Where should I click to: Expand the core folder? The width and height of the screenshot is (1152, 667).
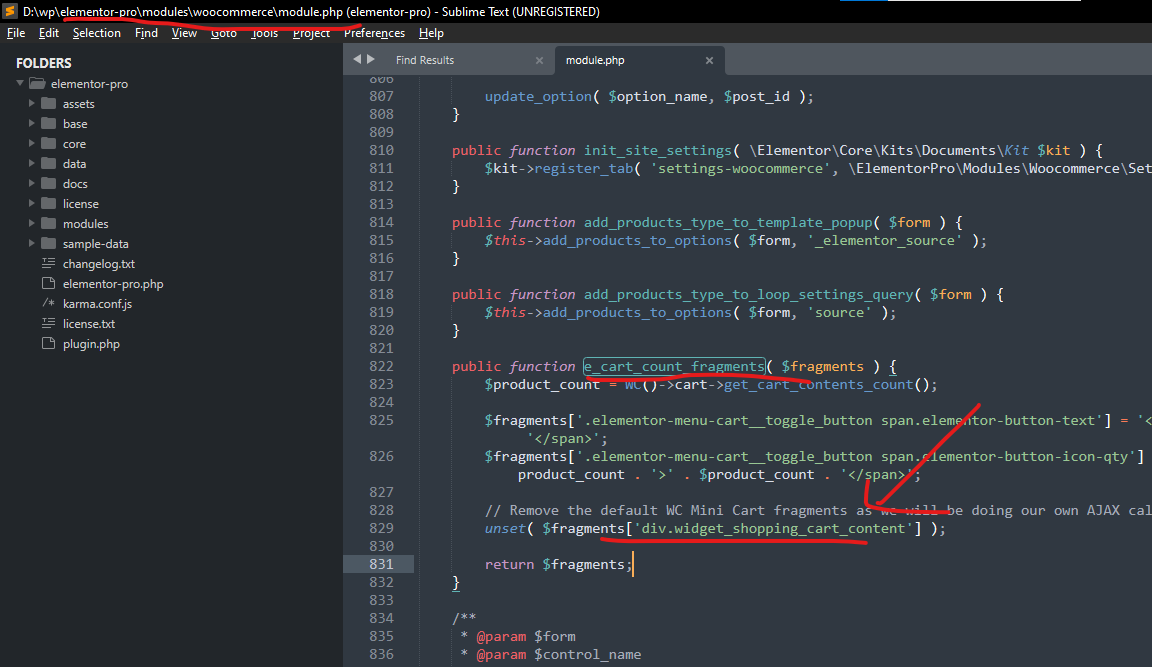pos(32,143)
